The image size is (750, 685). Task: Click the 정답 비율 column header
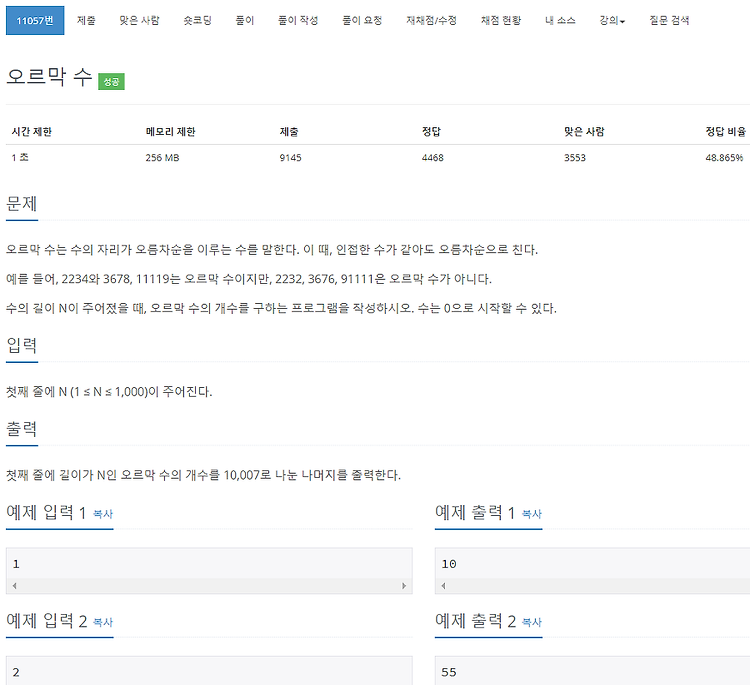(x=726, y=132)
